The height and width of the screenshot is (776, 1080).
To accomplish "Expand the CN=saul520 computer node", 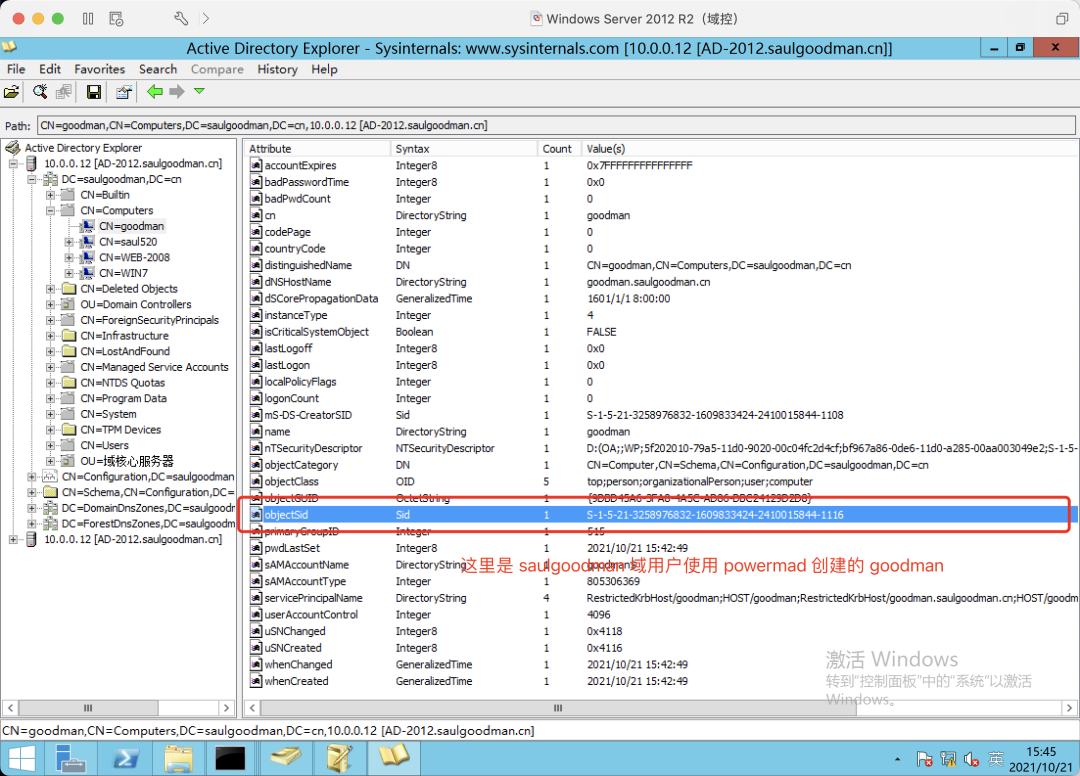I will pyautogui.click(x=69, y=242).
